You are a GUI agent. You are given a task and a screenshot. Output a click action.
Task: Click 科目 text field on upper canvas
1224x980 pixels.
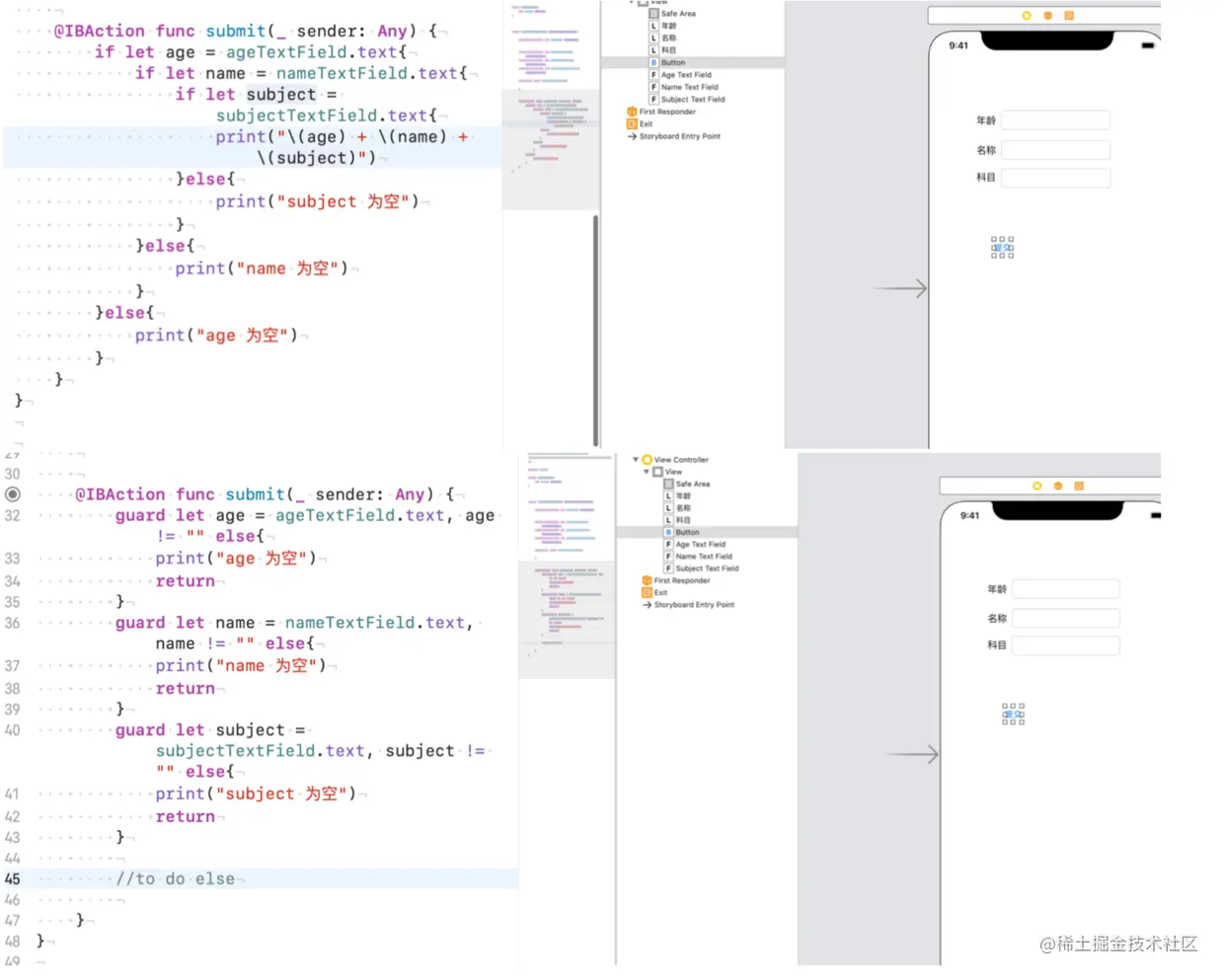point(1055,178)
